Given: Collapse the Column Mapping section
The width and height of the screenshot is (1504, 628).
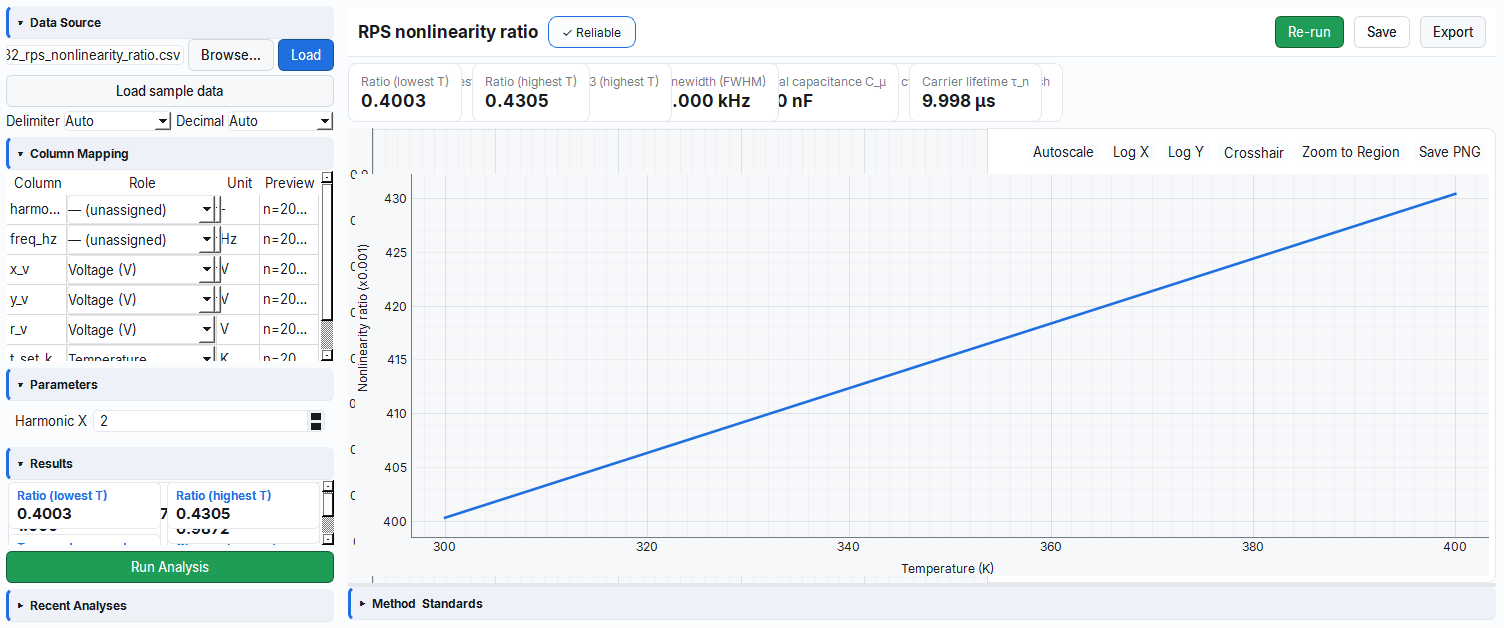Looking at the screenshot, I should tap(170, 154).
